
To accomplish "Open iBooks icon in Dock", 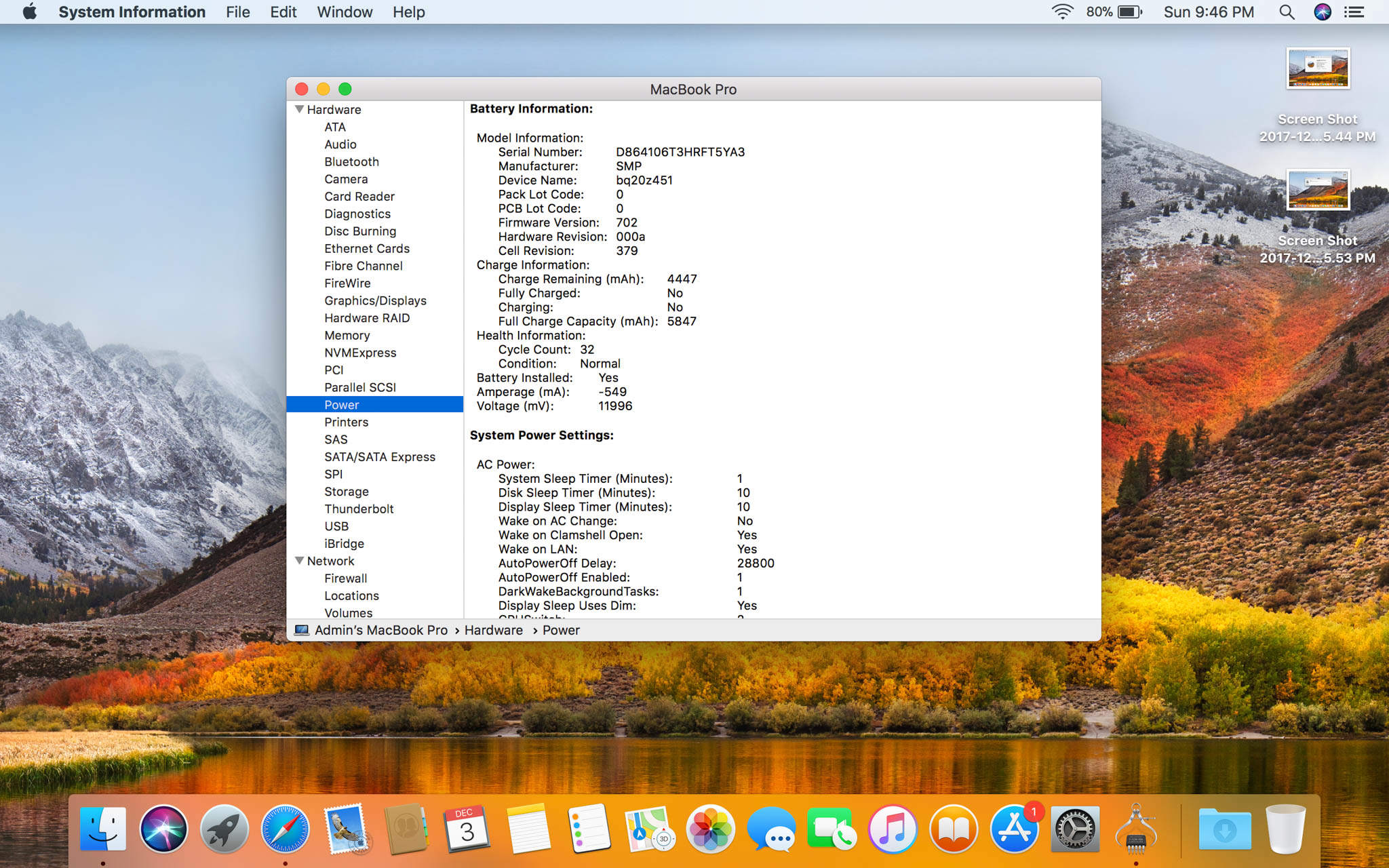I will (954, 828).
